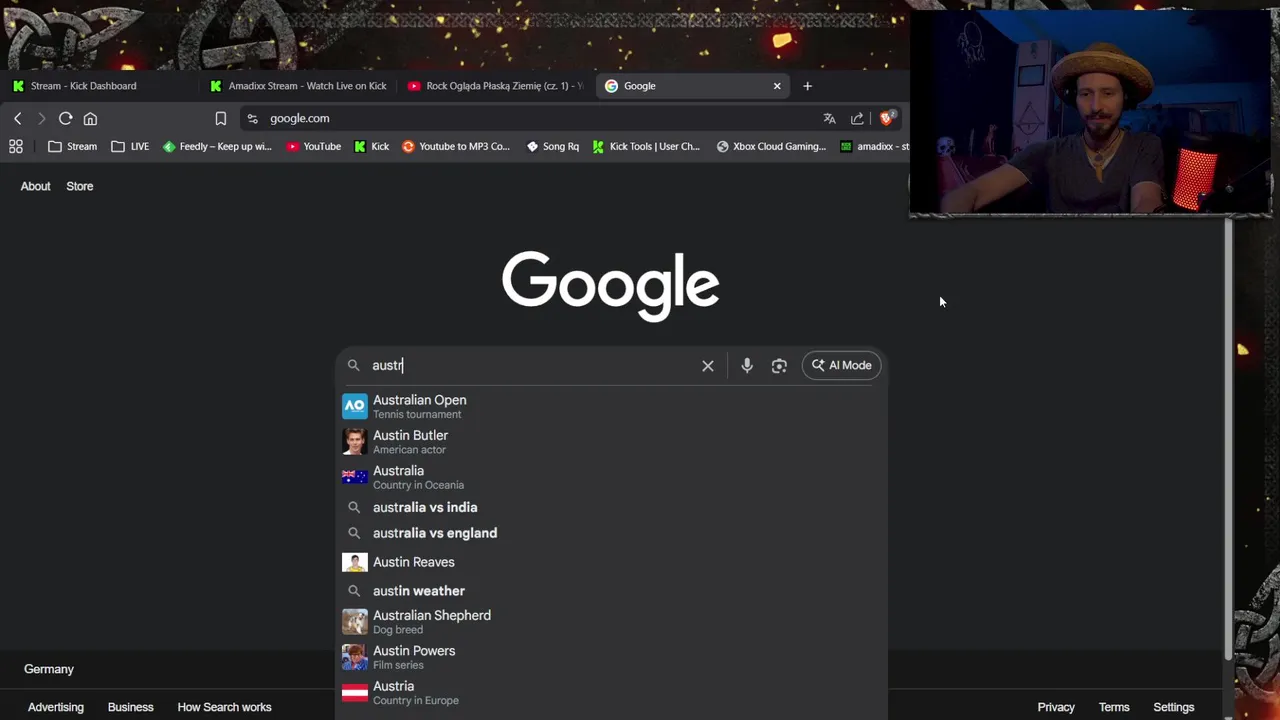
Task: Open the Advertising footer link
Action: coord(56,707)
